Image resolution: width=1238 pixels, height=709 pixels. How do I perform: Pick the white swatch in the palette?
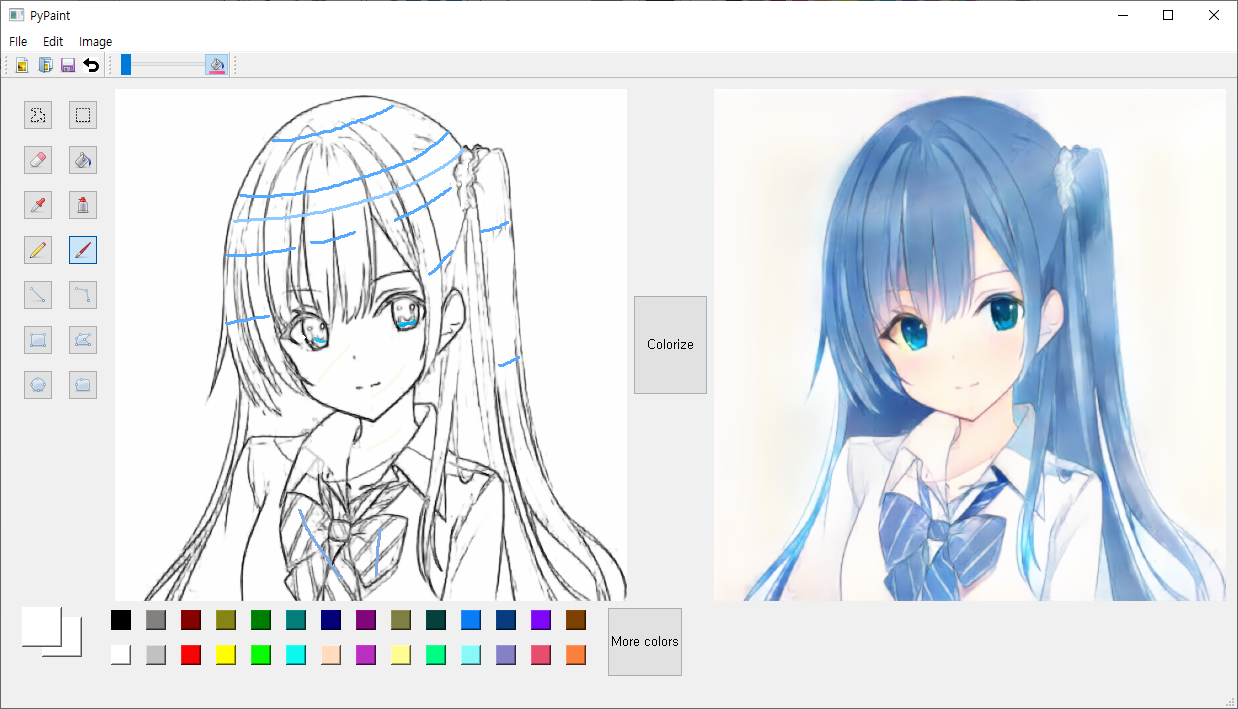(121, 655)
